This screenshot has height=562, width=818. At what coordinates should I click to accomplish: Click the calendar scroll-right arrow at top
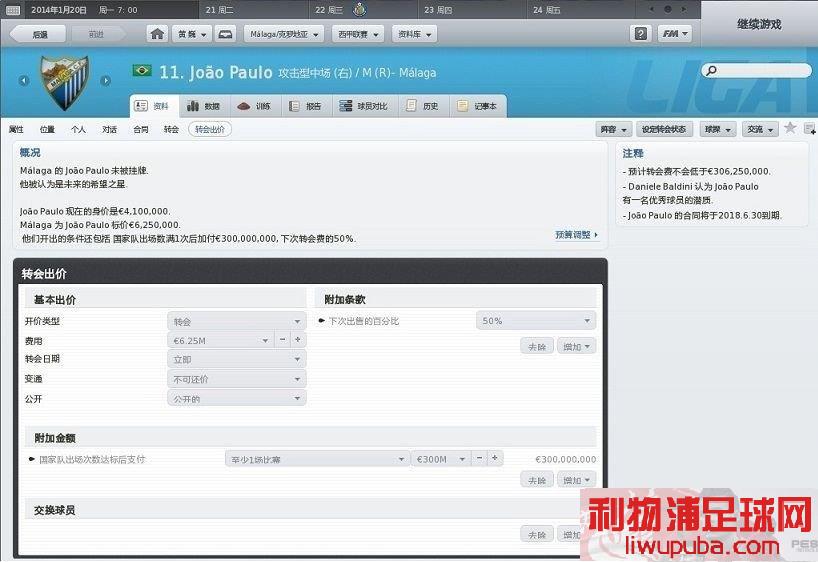tap(683, 9)
